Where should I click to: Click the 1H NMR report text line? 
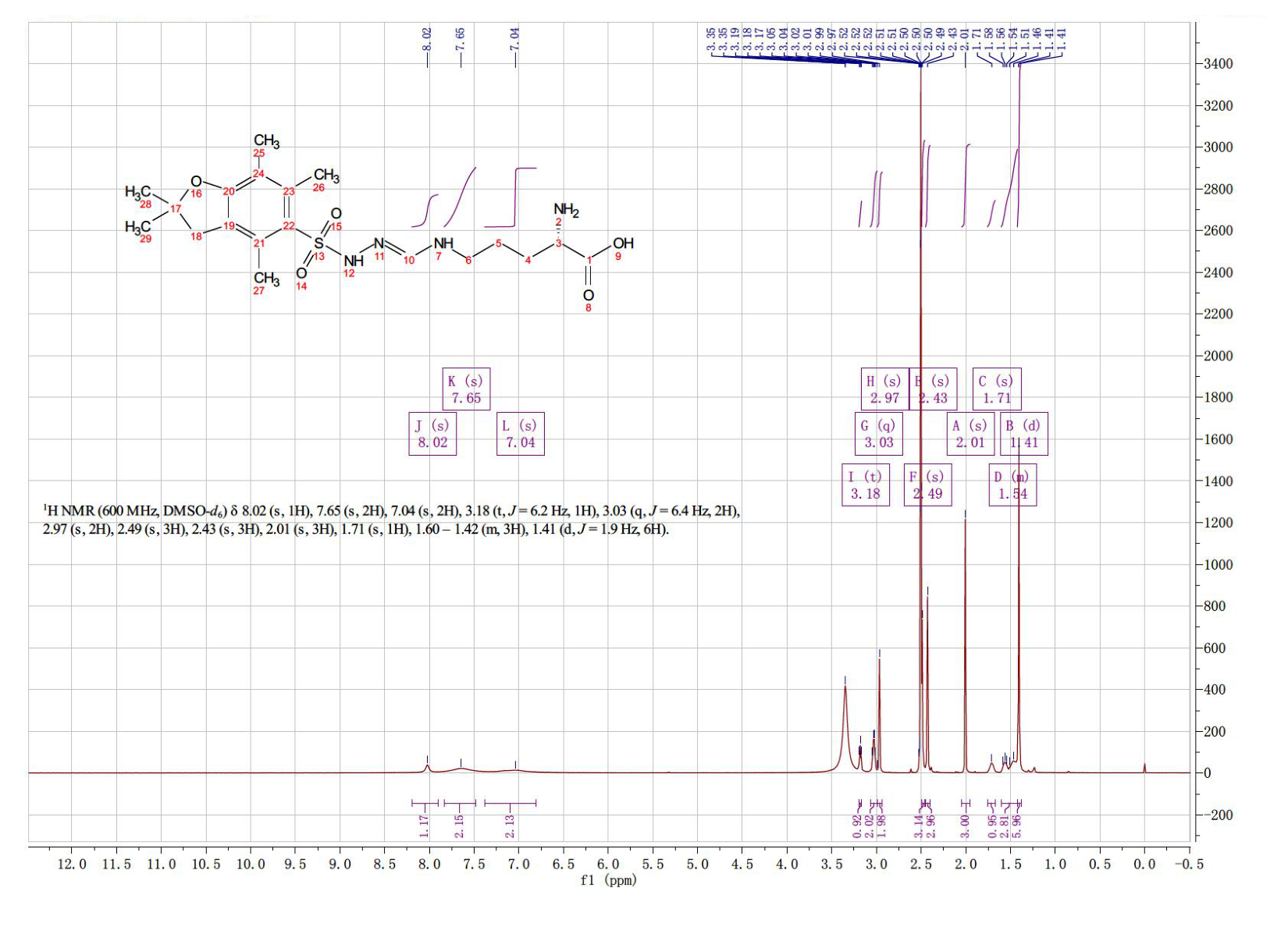click(391, 520)
